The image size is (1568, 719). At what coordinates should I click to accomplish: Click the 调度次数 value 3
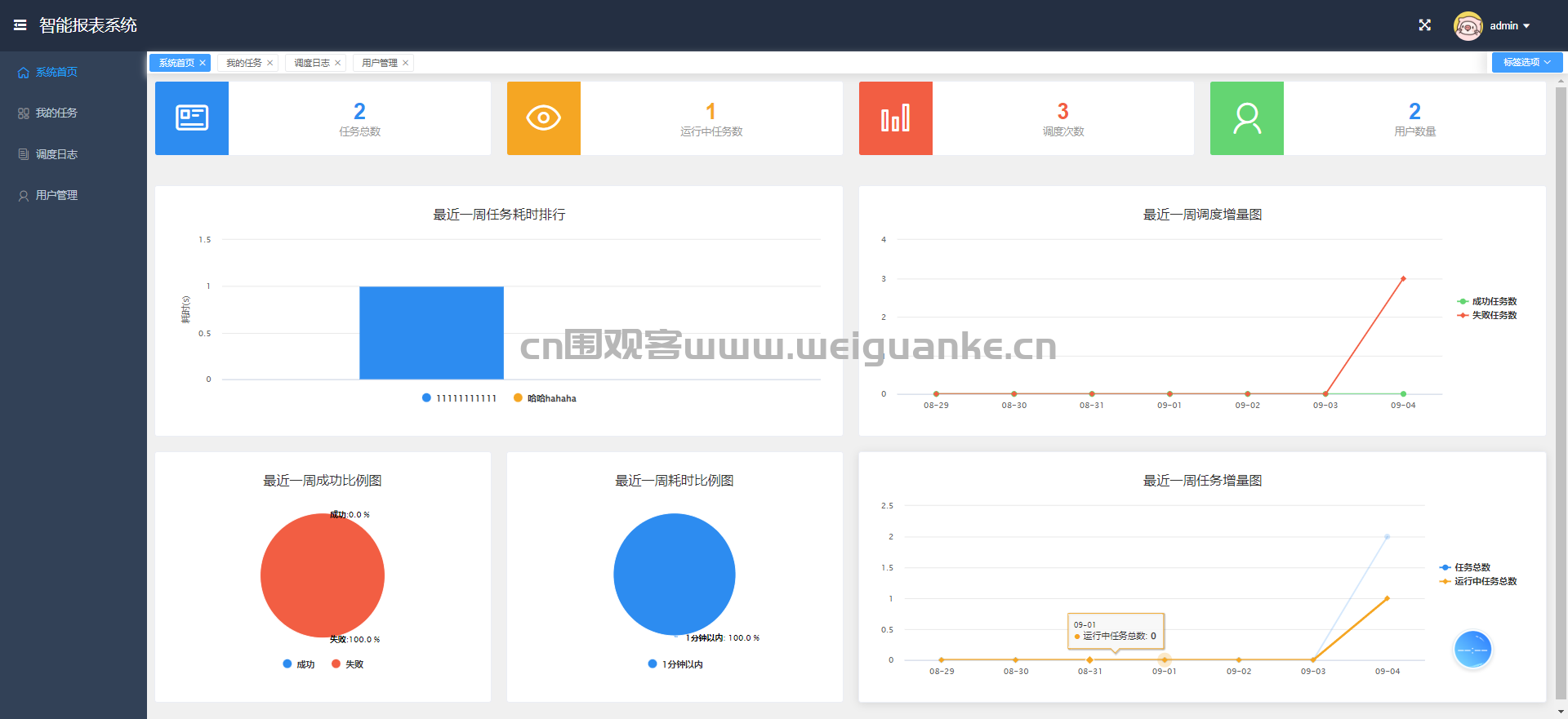(x=1063, y=111)
